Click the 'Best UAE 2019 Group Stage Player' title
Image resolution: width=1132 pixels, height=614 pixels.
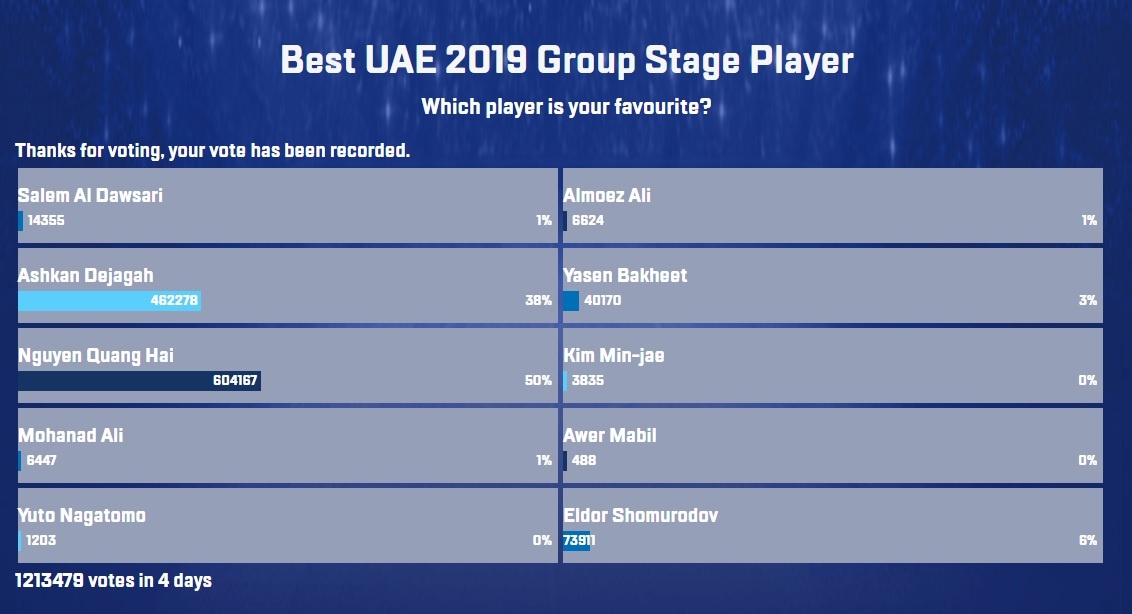pos(566,60)
